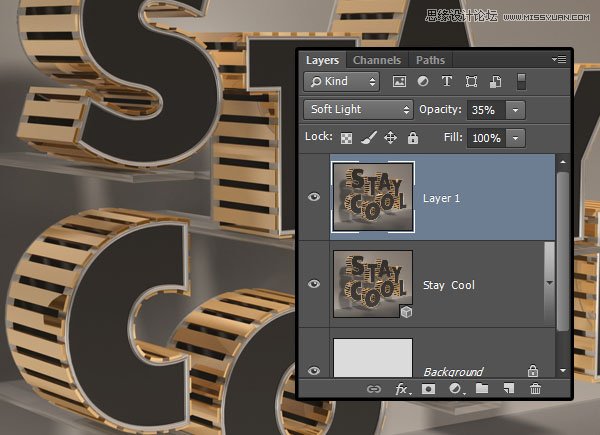Viewport: 600px width, 435px height.
Task: Click the layers list scrollbar thumb
Action: click(563, 251)
